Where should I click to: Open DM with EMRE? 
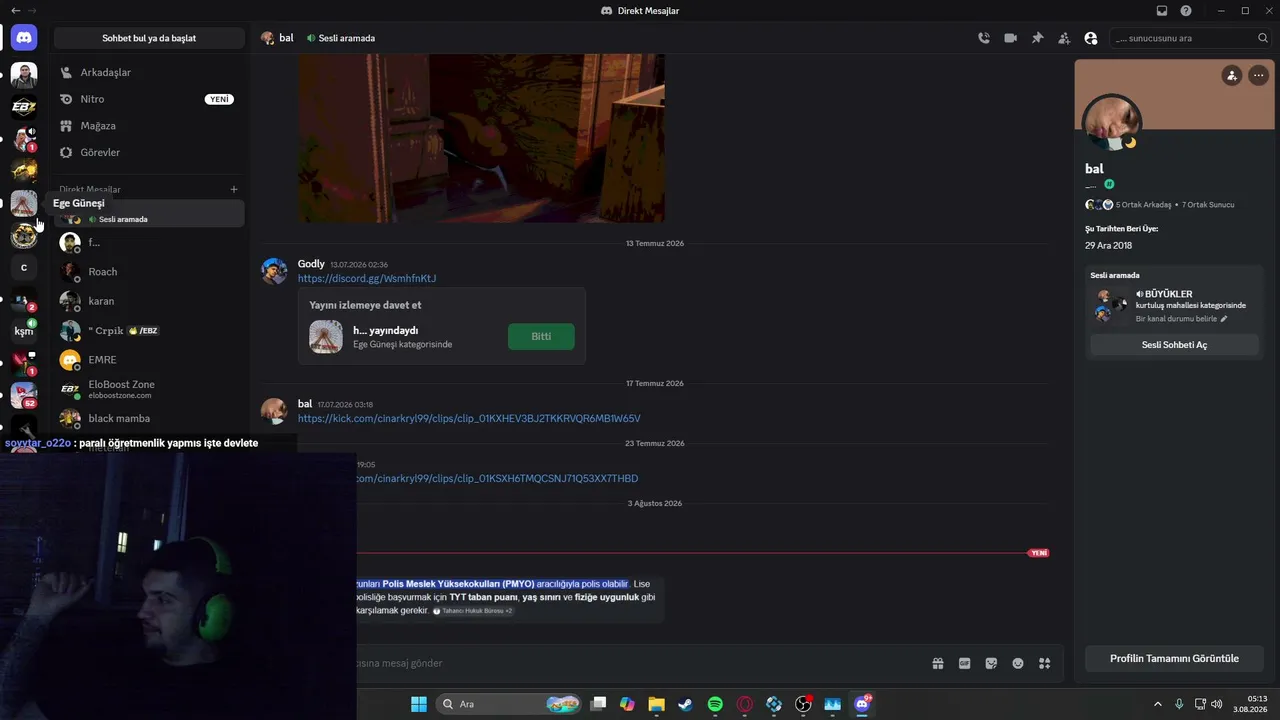point(149,360)
